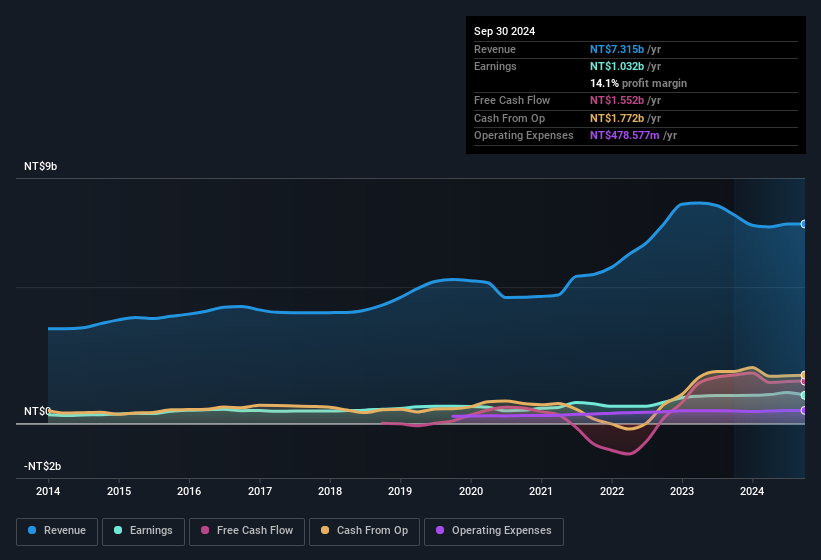The image size is (821, 560).
Task: Click the pink dot in Free Cash Flow legend
Action: (x=205, y=530)
